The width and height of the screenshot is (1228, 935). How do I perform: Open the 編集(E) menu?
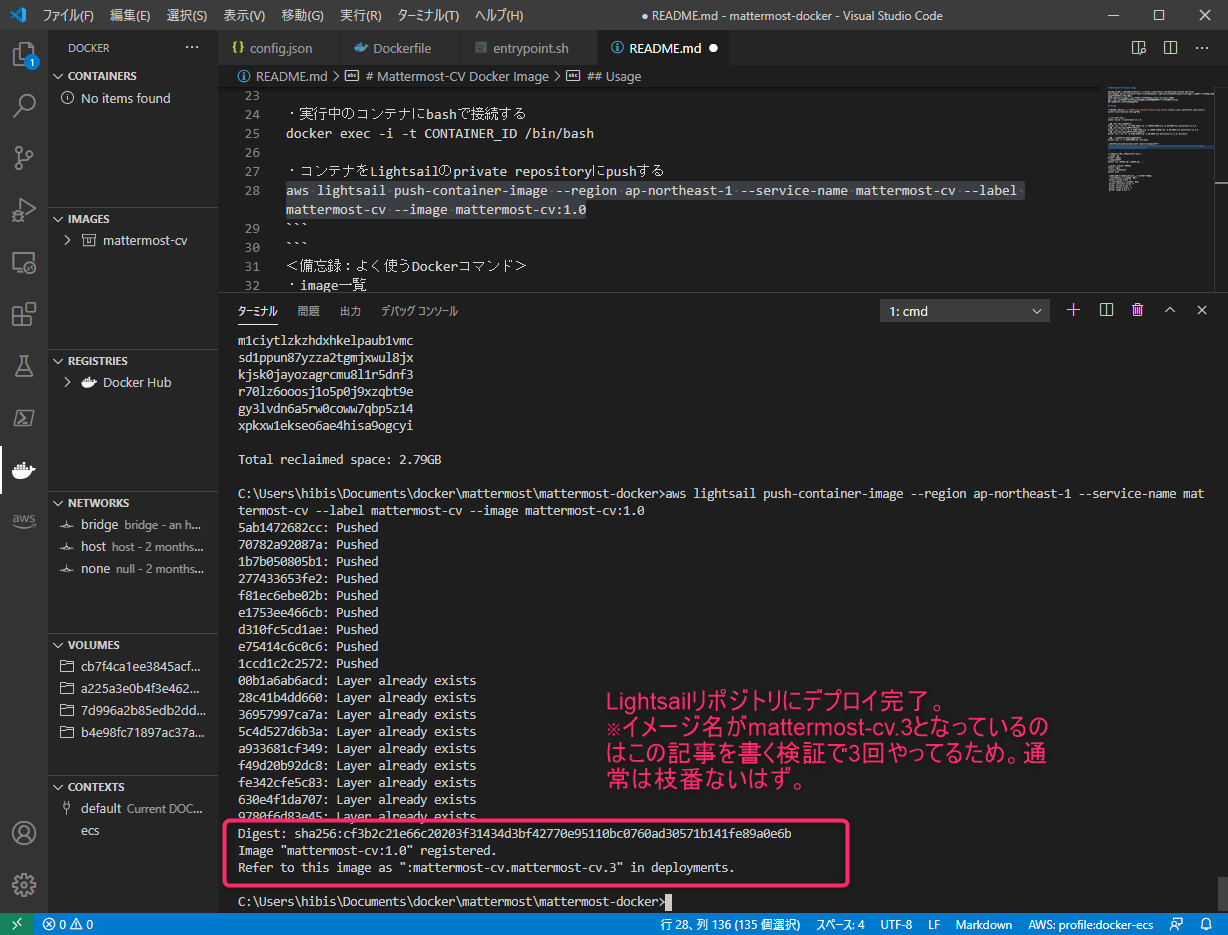point(130,15)
